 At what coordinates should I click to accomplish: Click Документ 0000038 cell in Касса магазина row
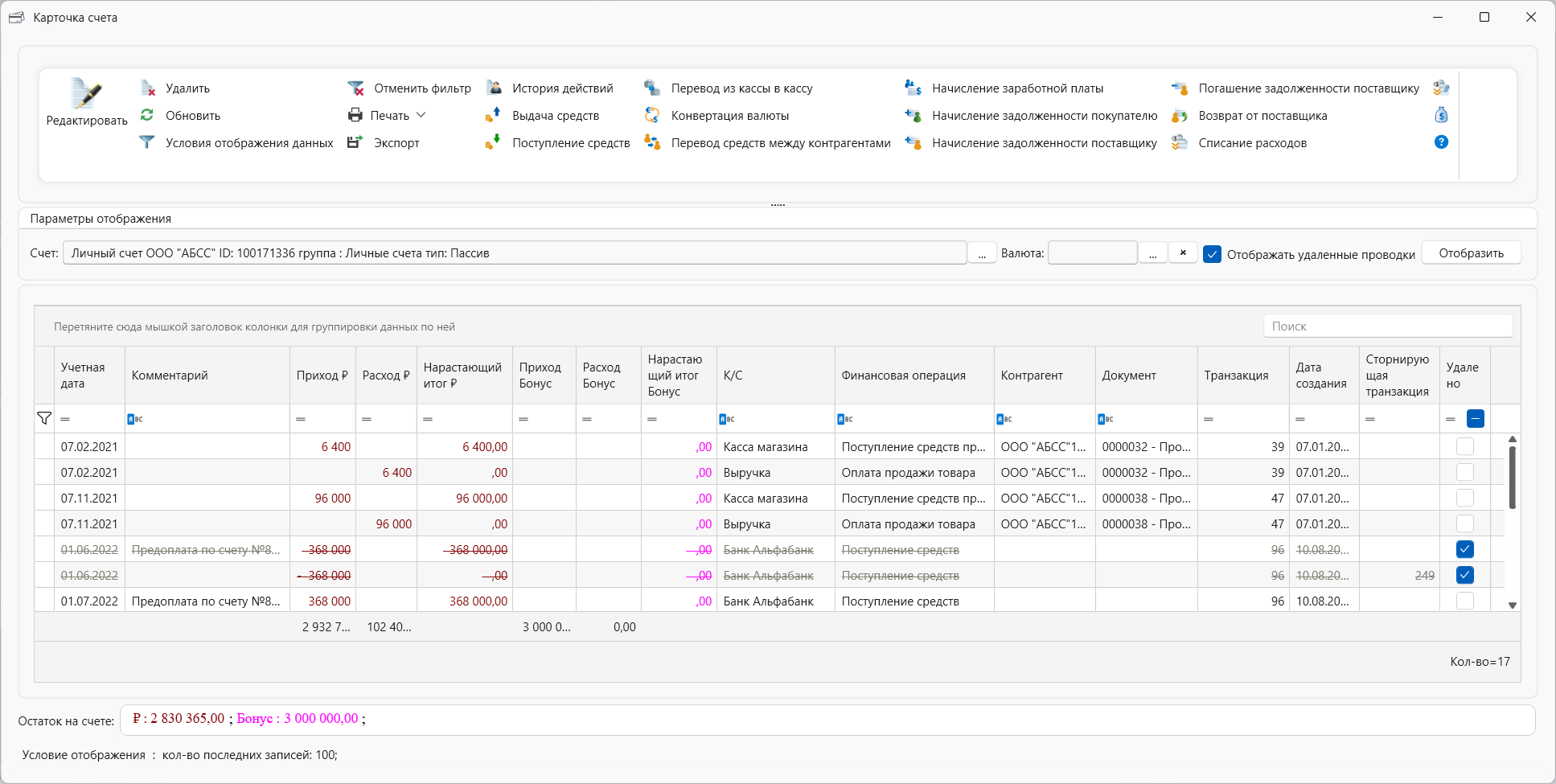1146,499
